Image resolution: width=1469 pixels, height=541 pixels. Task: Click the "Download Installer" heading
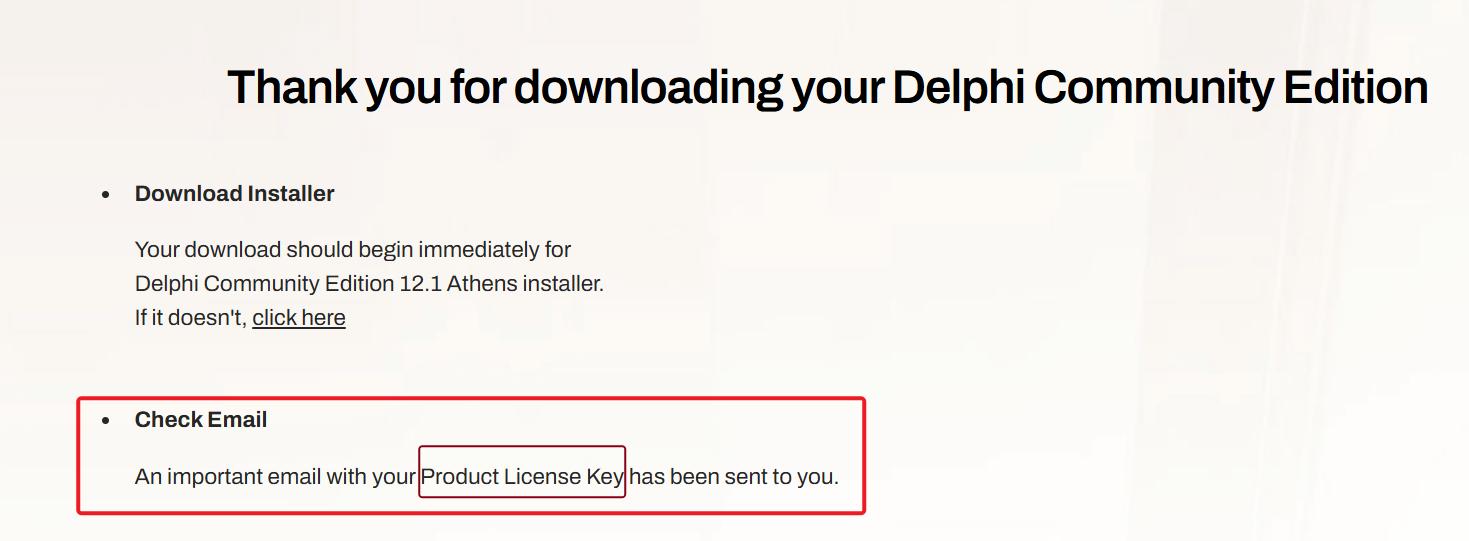pyautogui.click(x=234, y=194)
